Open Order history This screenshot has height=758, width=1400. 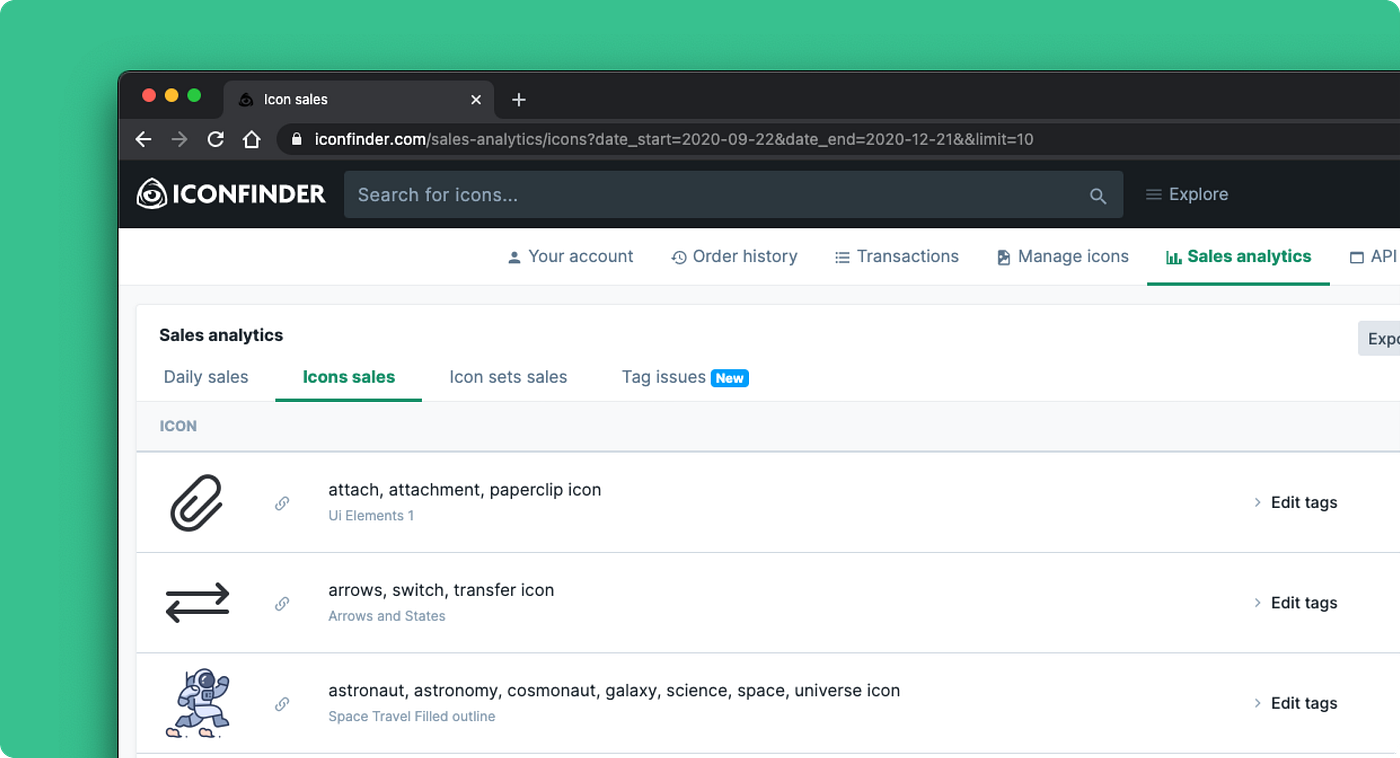pyautogui.click(x=734, y=256)
